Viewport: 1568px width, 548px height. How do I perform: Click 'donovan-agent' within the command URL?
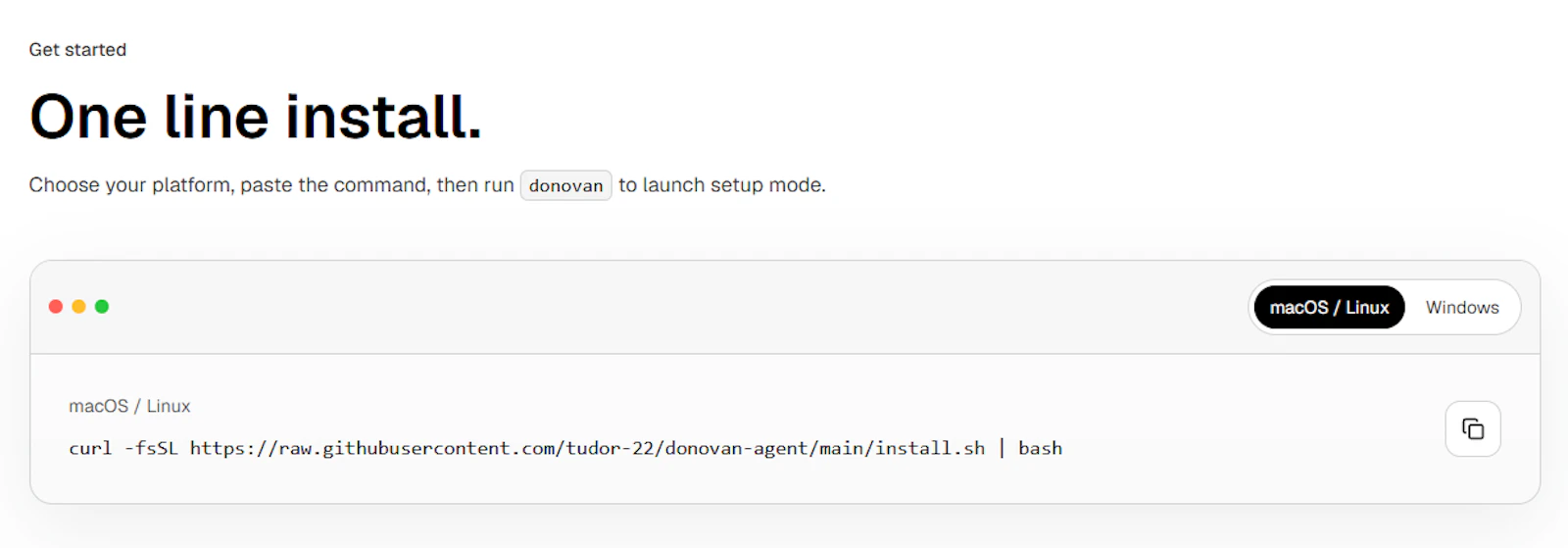click(x=737, y=448)
